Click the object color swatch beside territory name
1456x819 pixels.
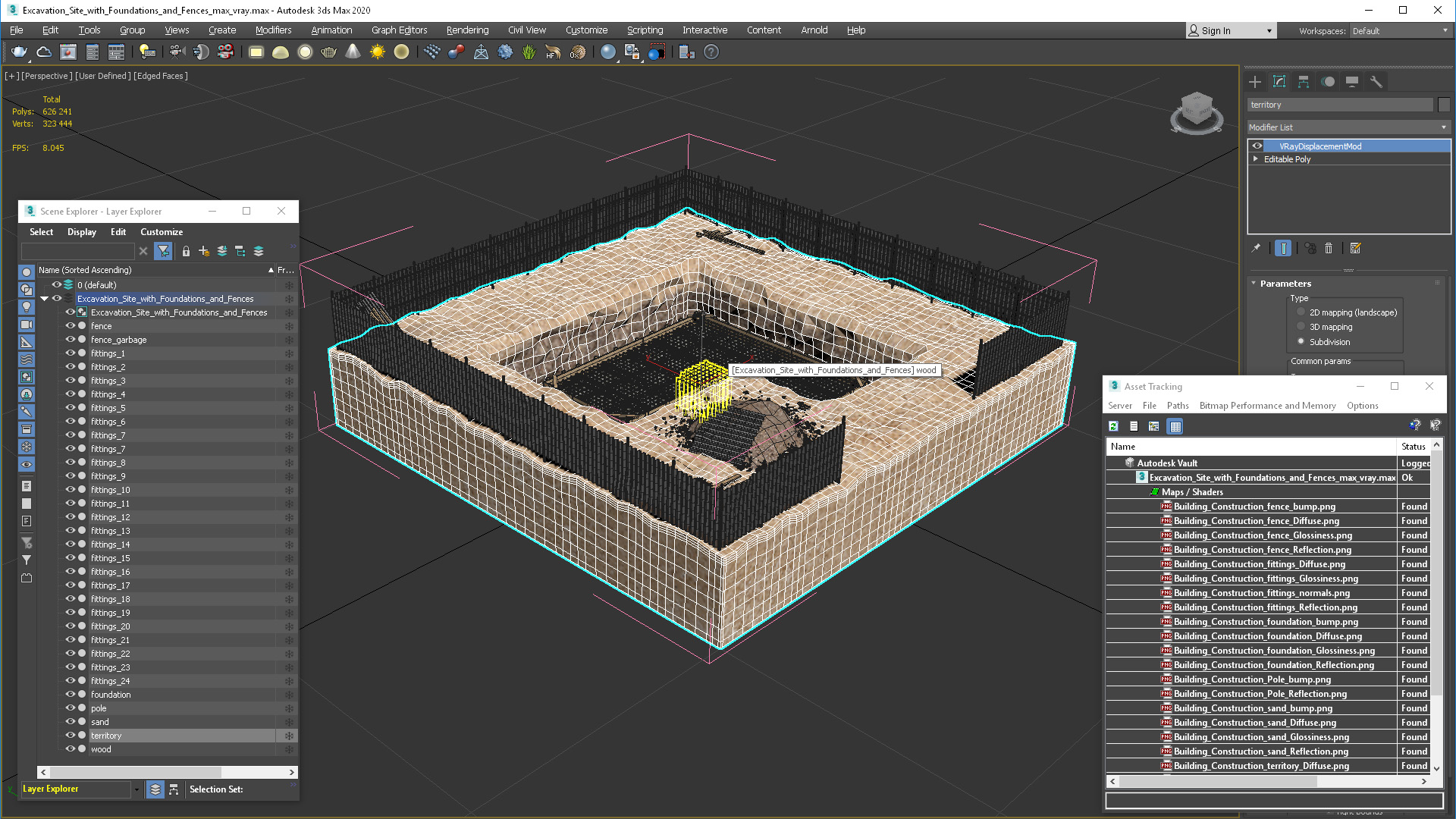(1444, 105)
